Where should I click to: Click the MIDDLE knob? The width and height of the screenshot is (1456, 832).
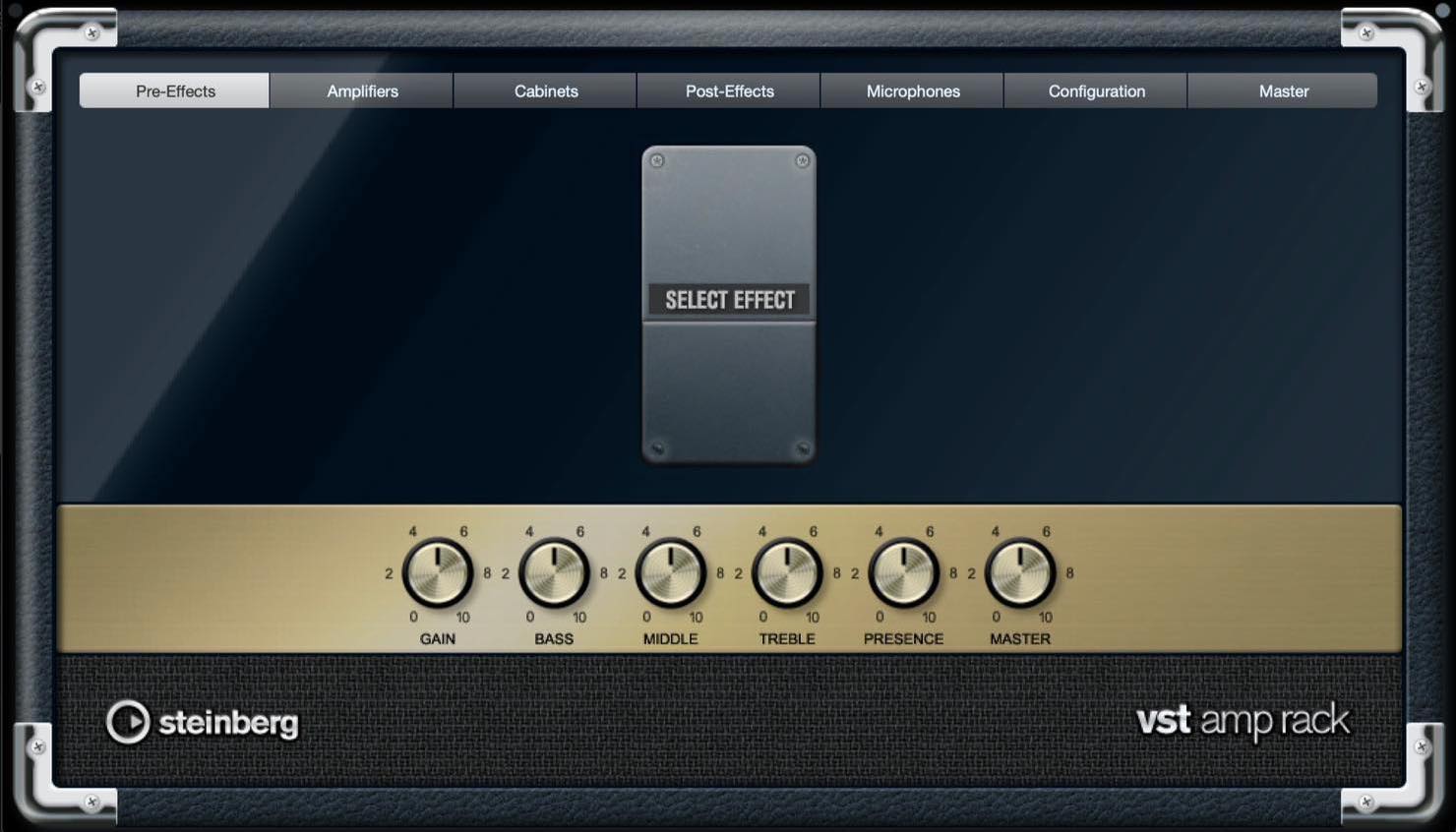pyautogui.click(x=671, y=573)
